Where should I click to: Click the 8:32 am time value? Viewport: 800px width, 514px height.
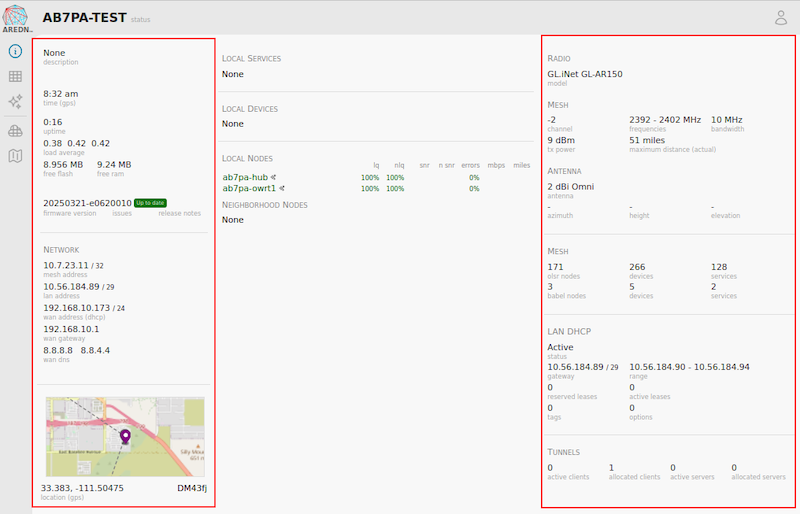[x=61, y=94]
